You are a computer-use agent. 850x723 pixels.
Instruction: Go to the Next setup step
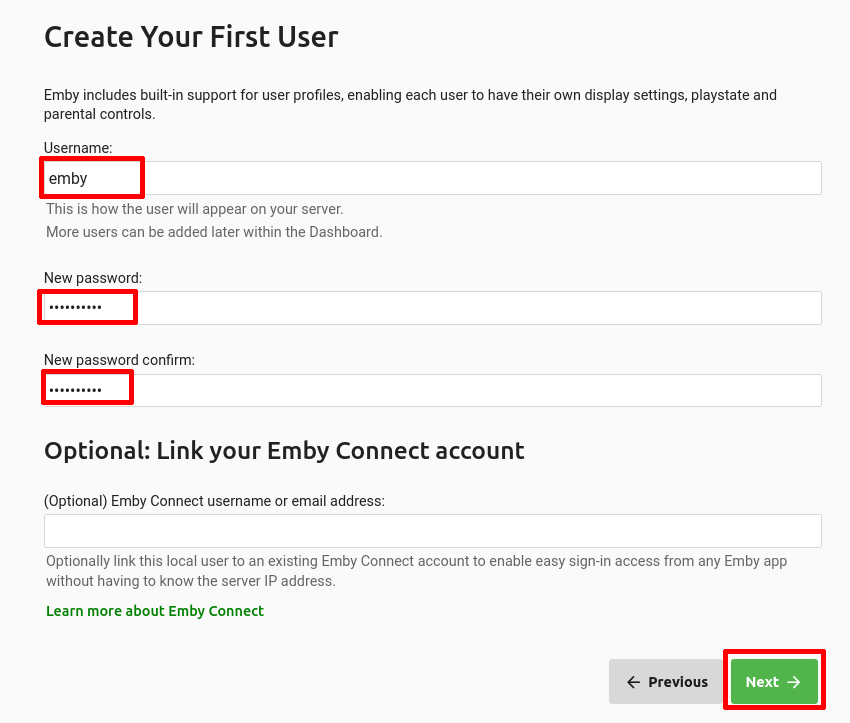[x=774, y=682]
